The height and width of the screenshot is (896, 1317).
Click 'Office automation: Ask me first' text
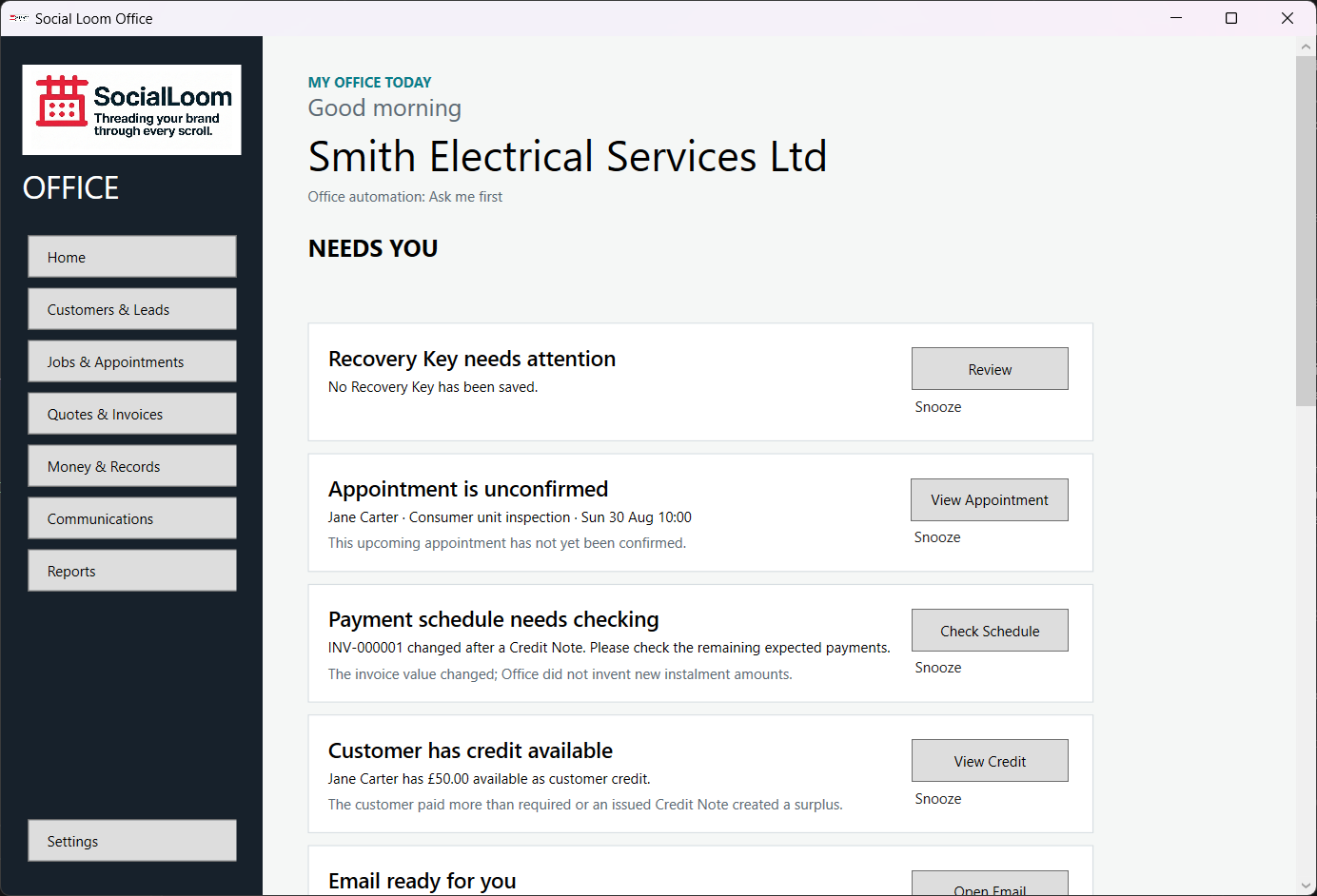coord(405,197)
